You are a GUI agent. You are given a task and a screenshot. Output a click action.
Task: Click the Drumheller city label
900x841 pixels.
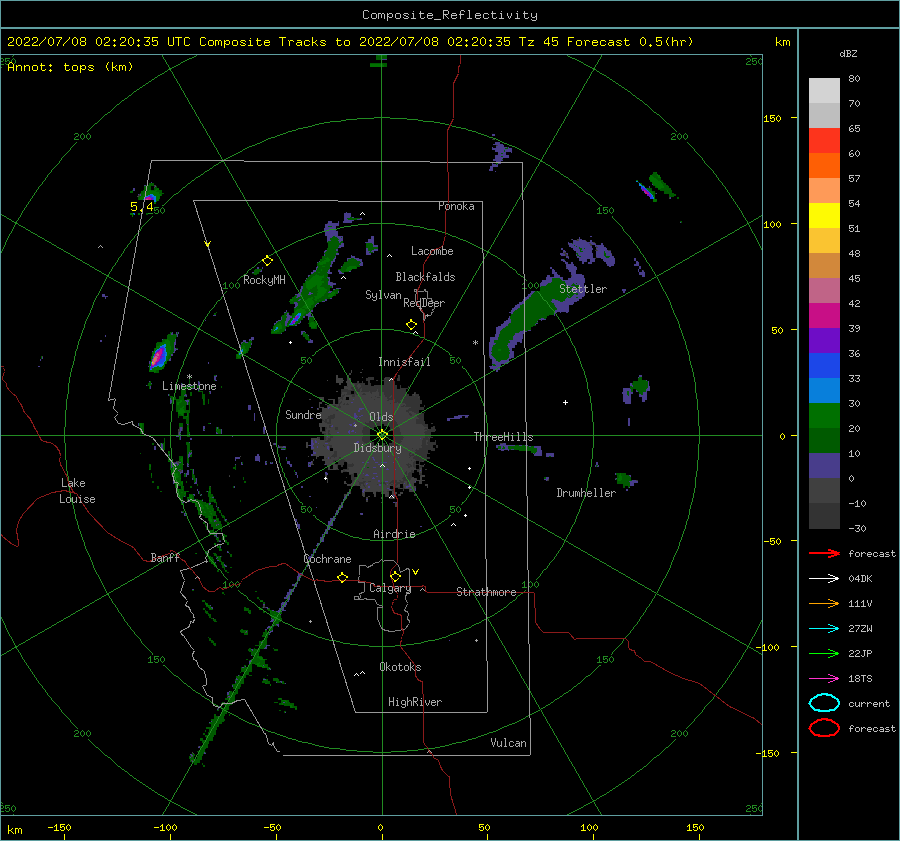point(586,493)
